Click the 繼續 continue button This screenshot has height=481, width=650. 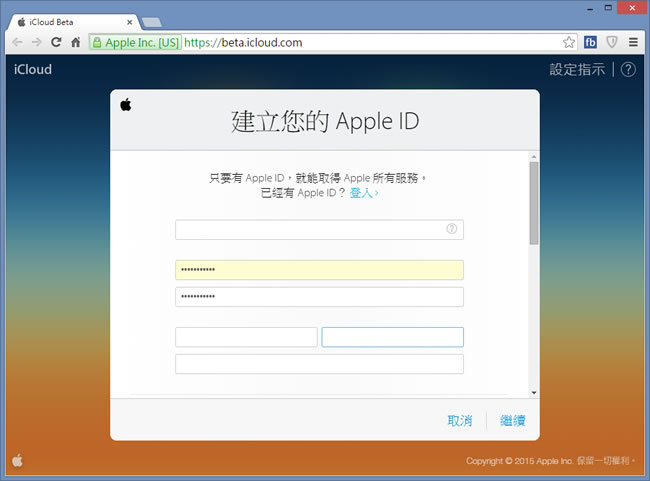click(x=513, y=420)
